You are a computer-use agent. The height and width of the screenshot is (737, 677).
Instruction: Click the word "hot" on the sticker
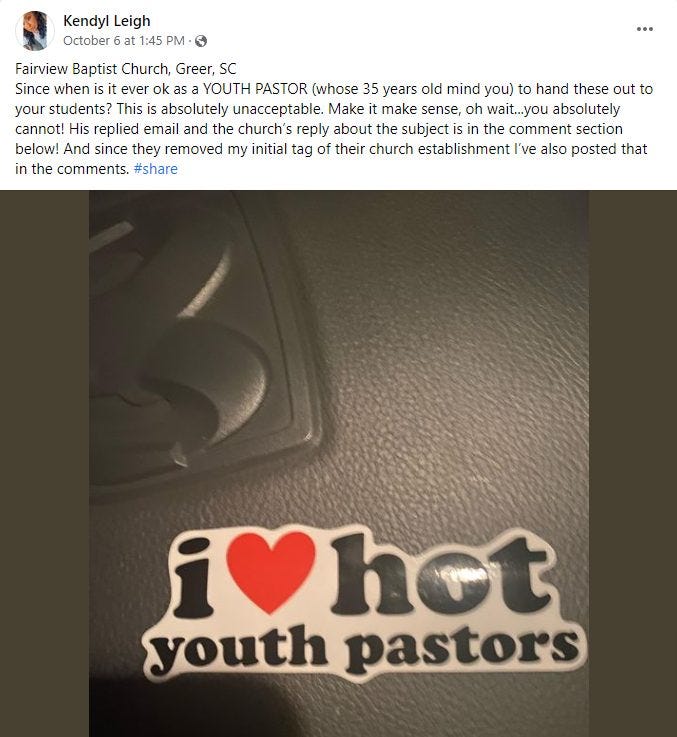coord(441,575)
